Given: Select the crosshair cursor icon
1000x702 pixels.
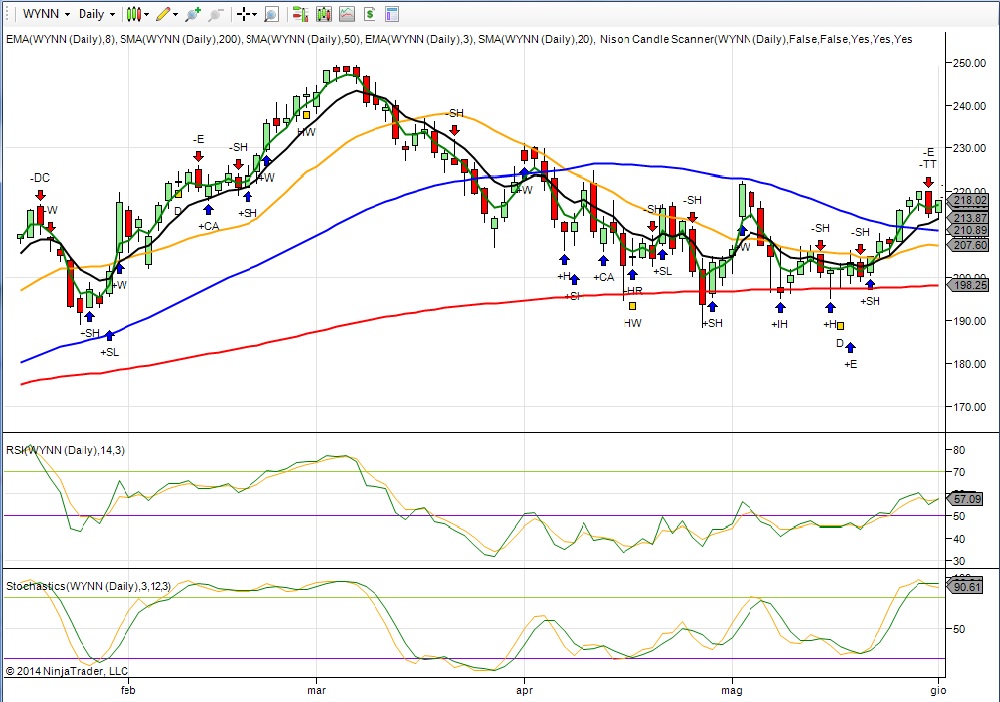Looking at the screenshot, I should 244,13.
